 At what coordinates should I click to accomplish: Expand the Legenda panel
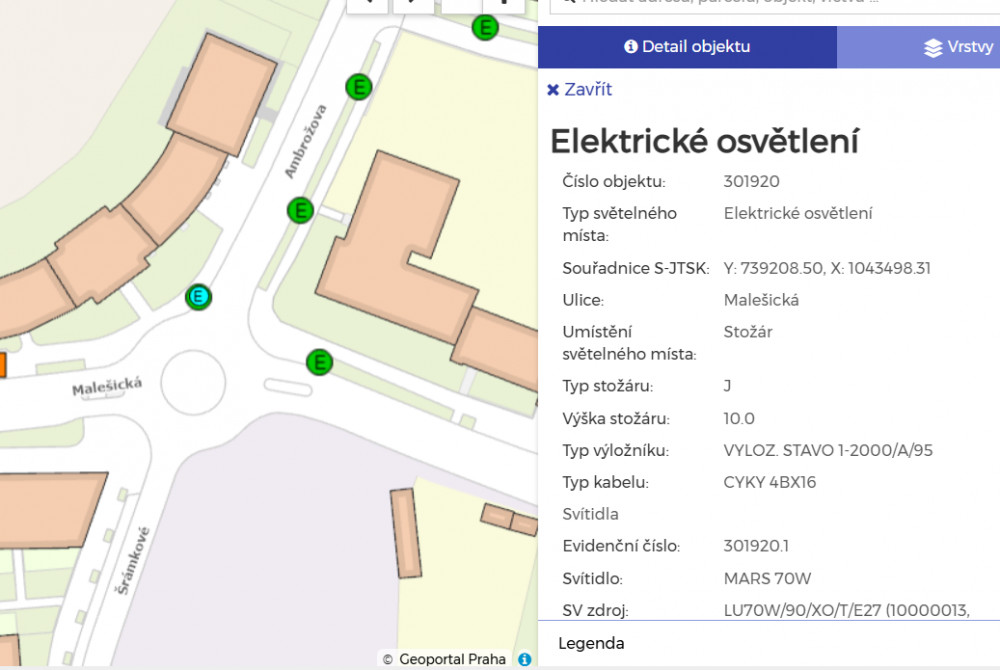(x=591, y=643)
